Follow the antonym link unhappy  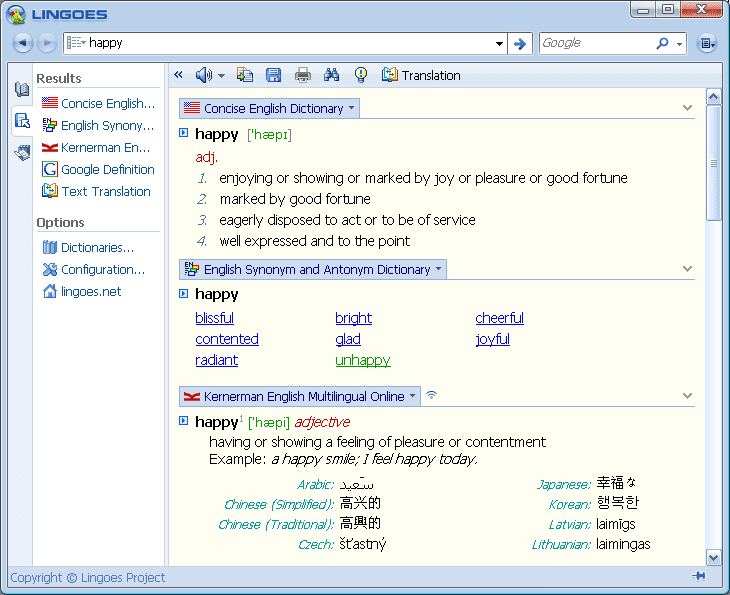[x=363, y=360]
